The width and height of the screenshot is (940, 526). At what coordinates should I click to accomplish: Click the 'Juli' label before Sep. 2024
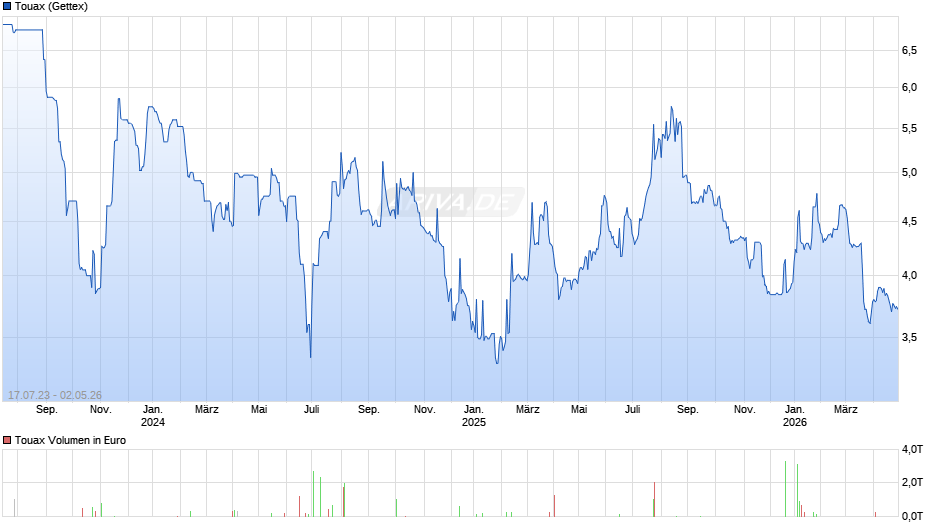(x=311, y=410)
